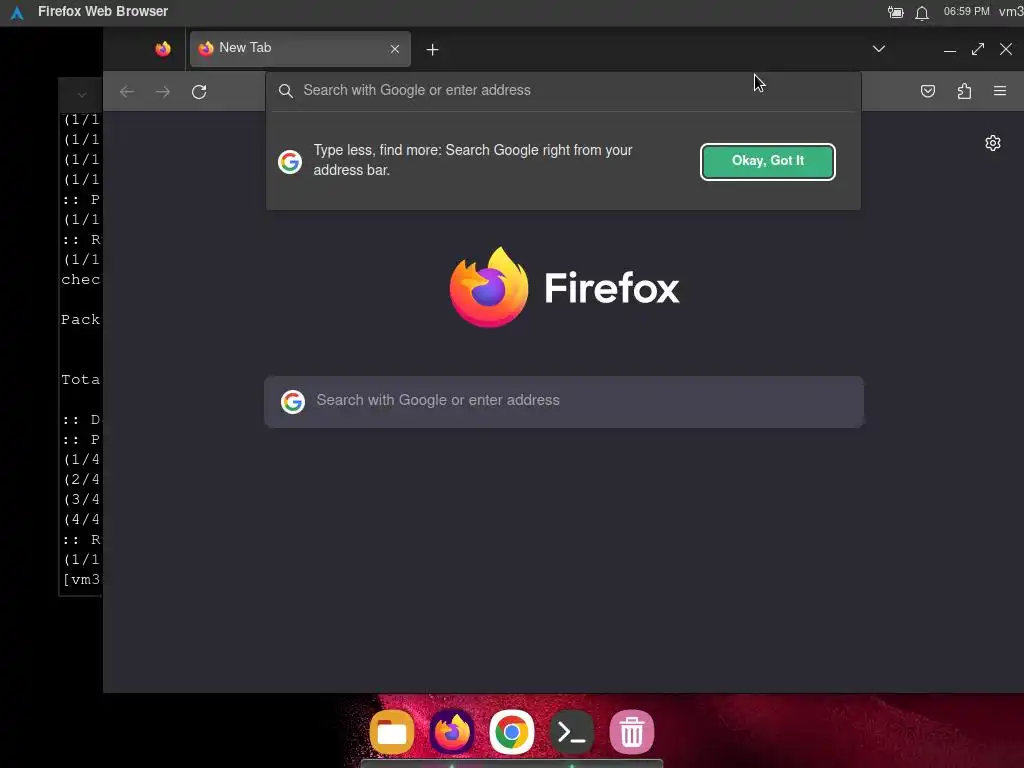Minimize the Firefox window
Image resolution: width=1024 pixels, height=768 pixels.
(x=950, y=50)
